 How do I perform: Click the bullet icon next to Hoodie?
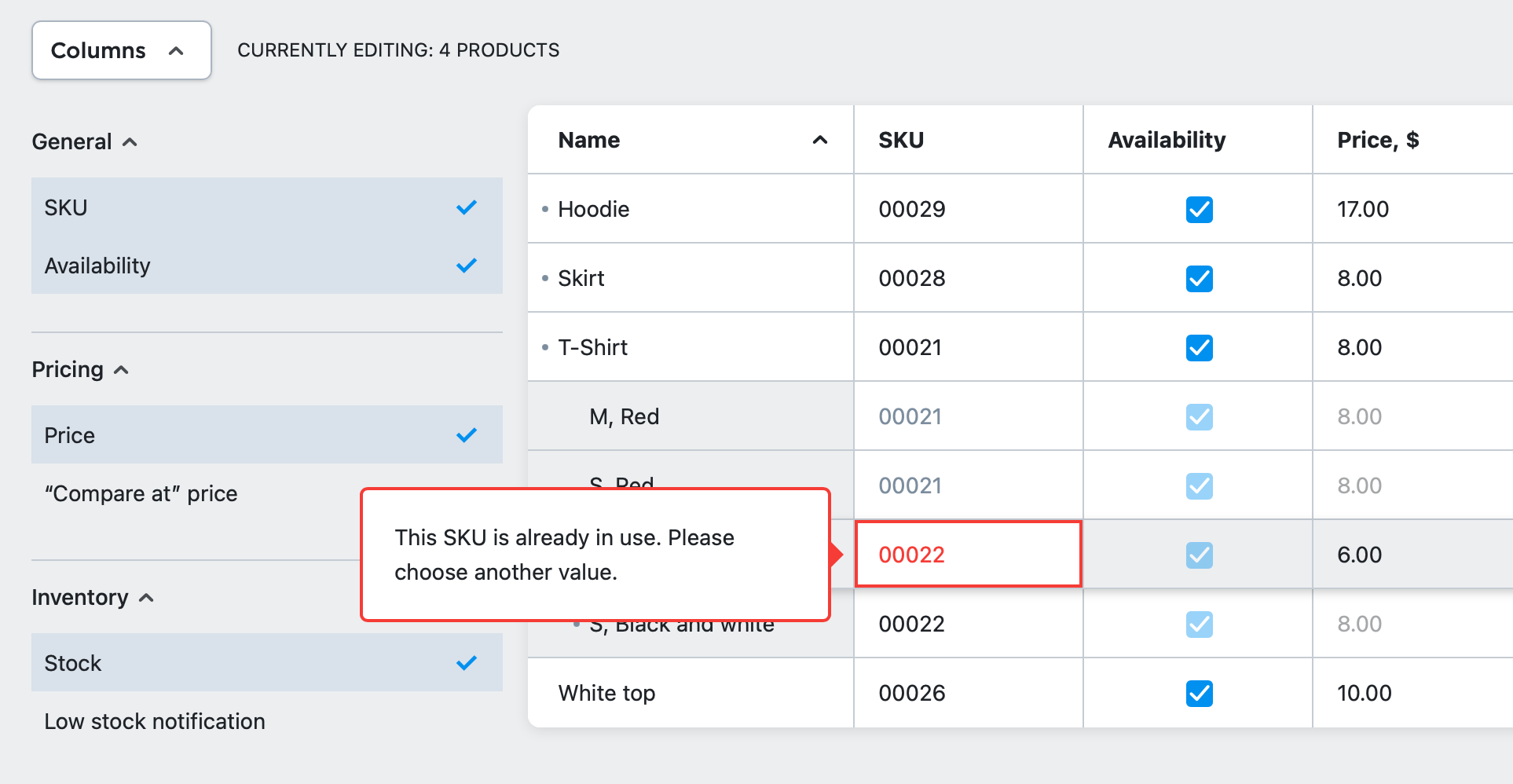[545, 209]
